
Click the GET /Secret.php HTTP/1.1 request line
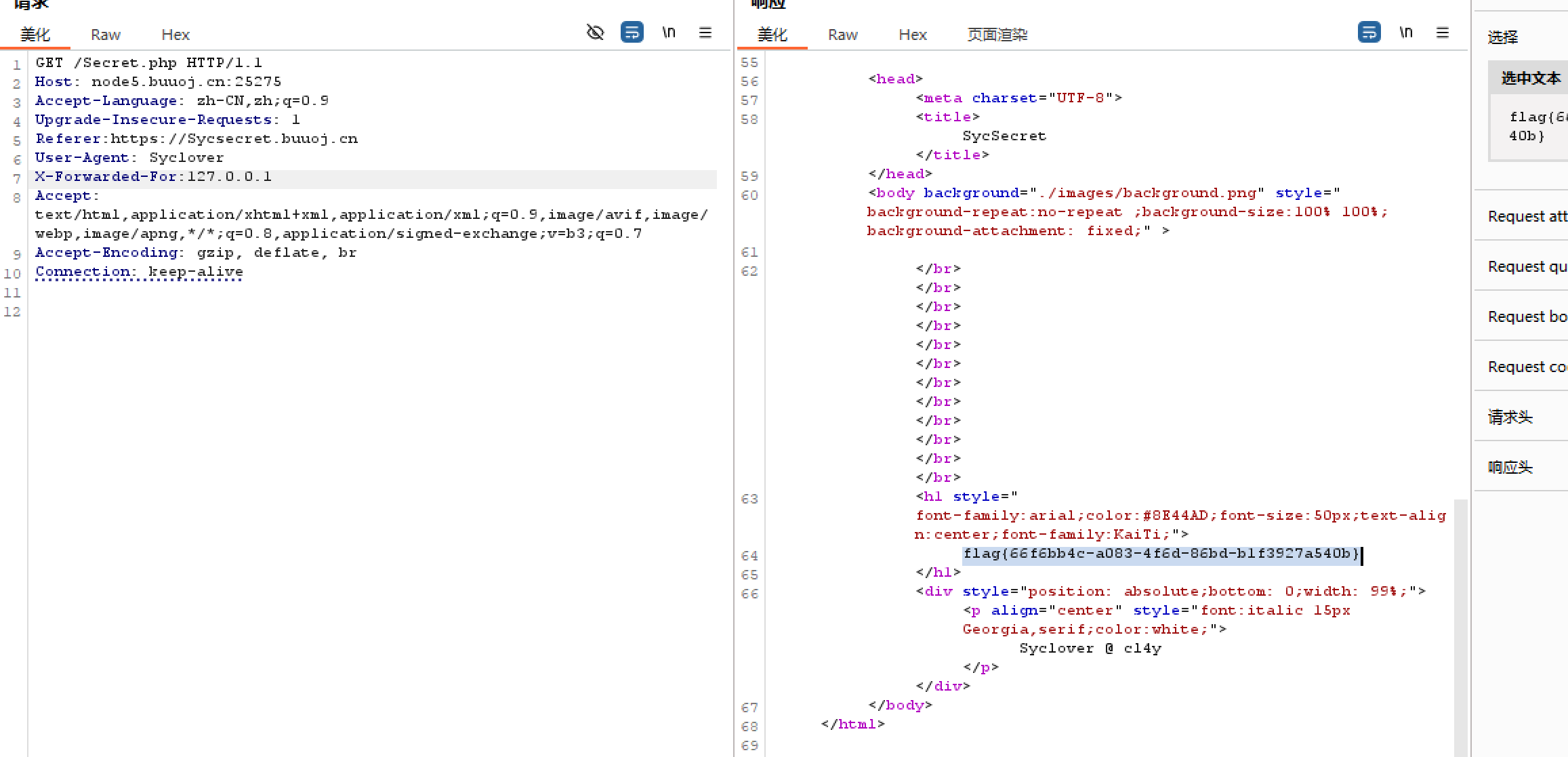[x=148, y=62]
